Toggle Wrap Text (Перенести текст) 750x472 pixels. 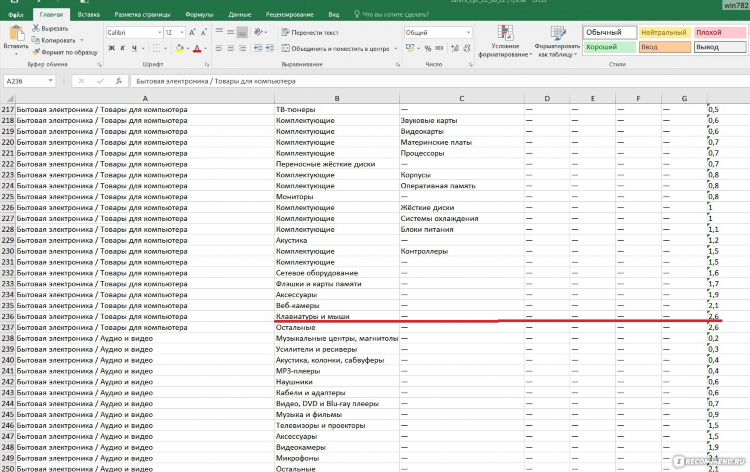(310, 33)
